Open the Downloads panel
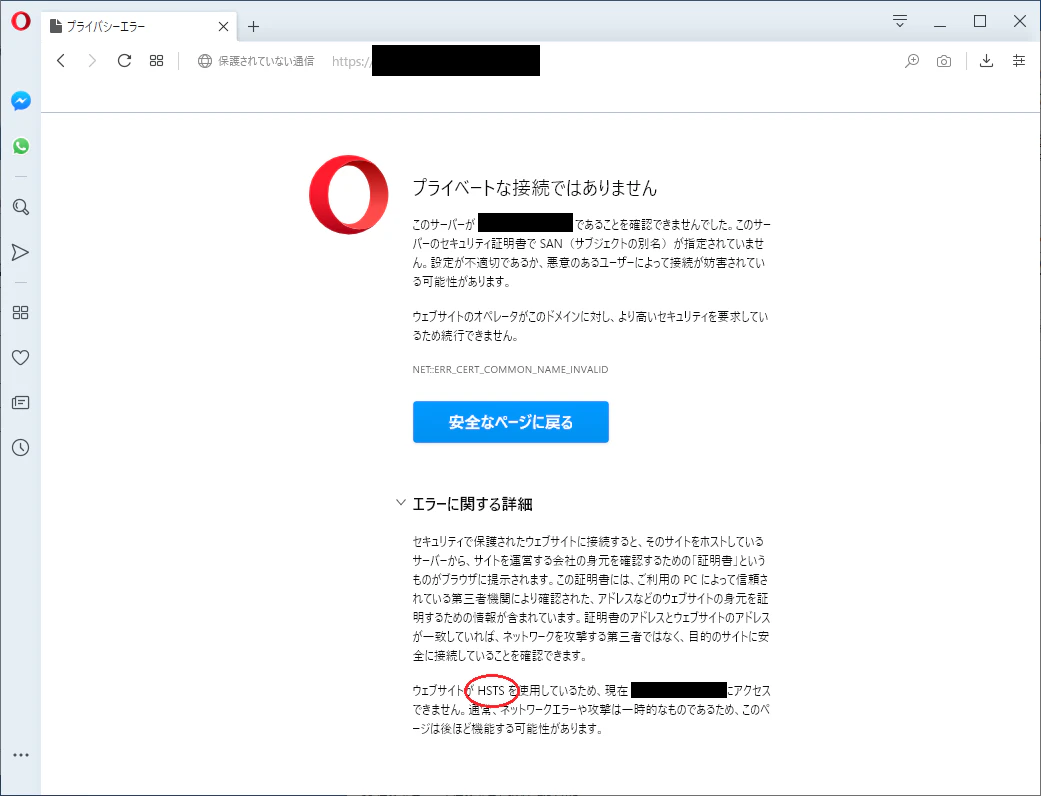Viewport: 1041px width, 796px height. click(986, 60)
